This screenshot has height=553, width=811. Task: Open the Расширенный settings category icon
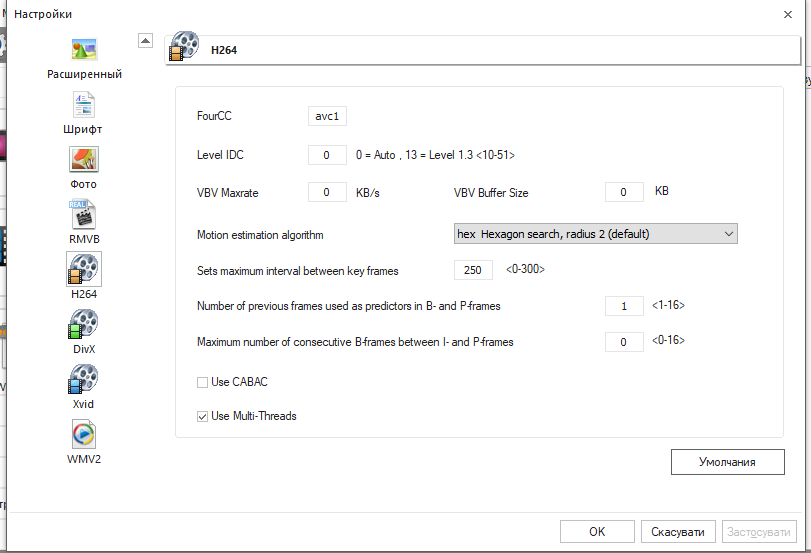(84, 50)
